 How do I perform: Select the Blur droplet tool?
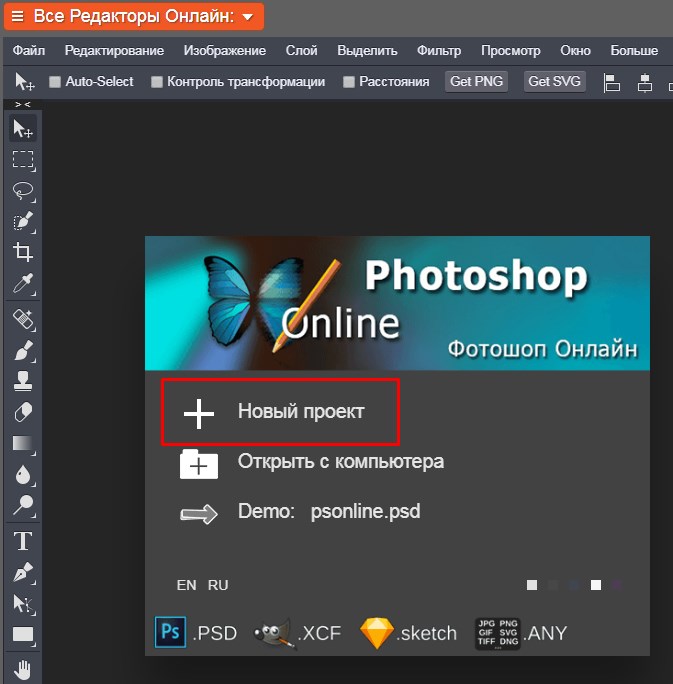(x=23, y=474)
